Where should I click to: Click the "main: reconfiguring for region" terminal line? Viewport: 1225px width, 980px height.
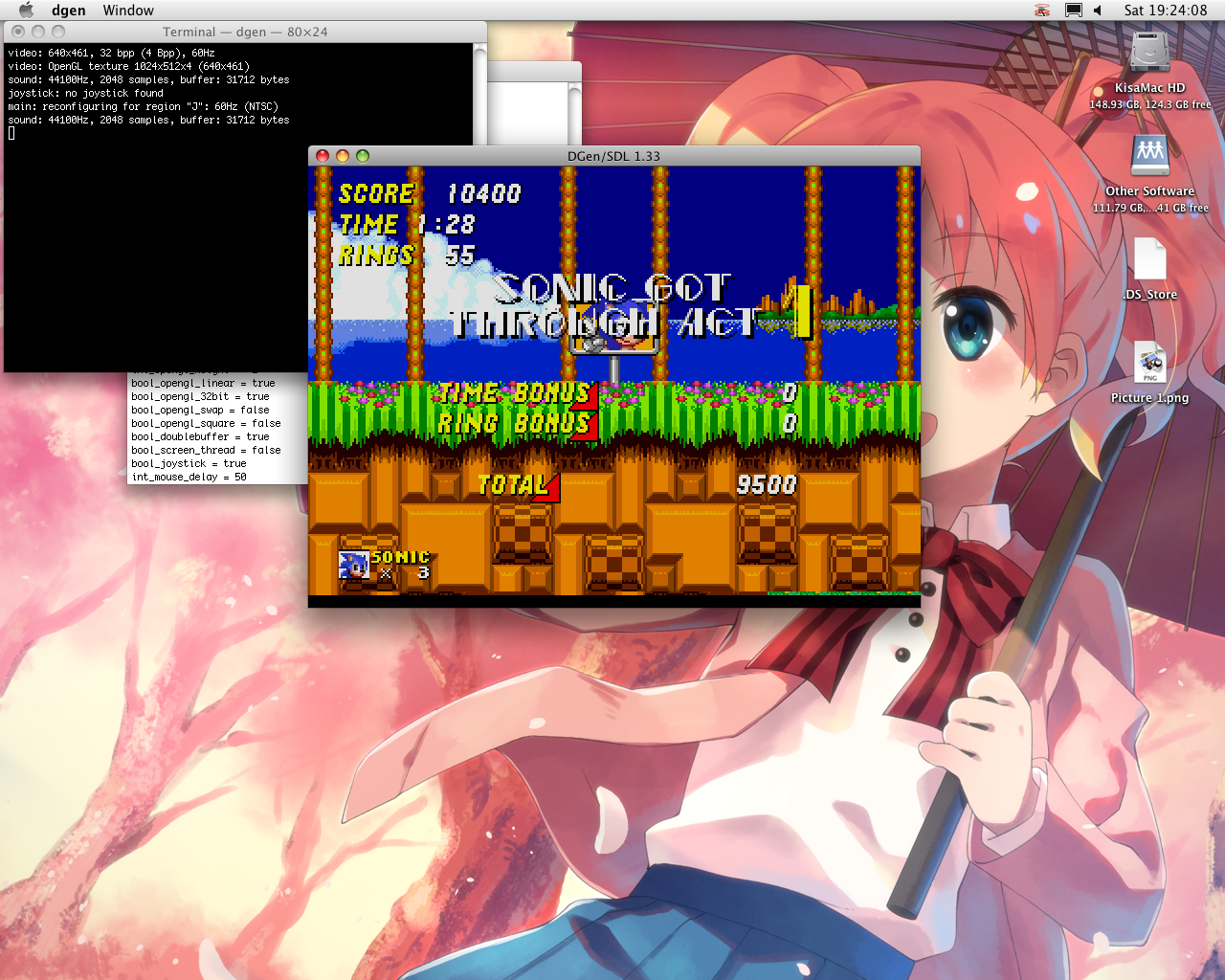(x=144, y=106)
